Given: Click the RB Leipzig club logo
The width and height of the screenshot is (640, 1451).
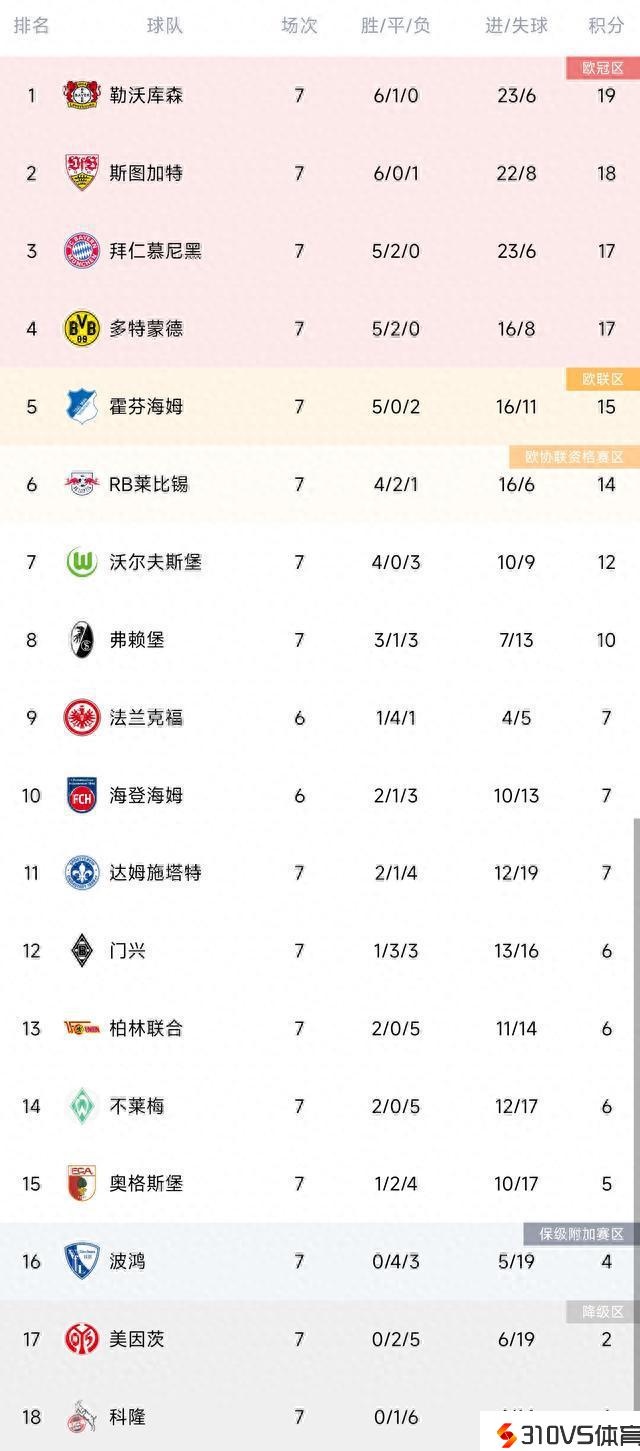Looking at the screenshot, I should (81, 484).
